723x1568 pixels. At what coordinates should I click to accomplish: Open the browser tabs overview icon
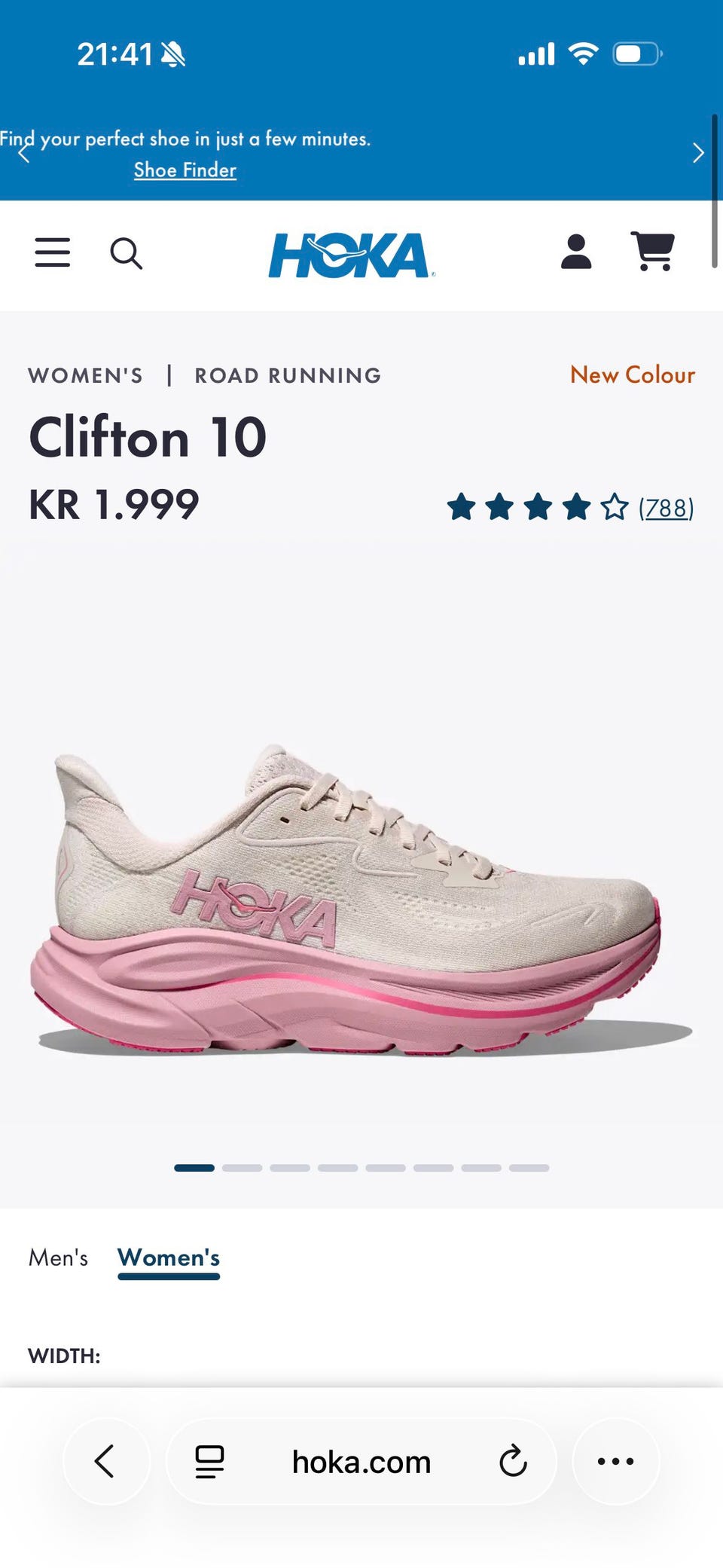tap(209, 1462)
